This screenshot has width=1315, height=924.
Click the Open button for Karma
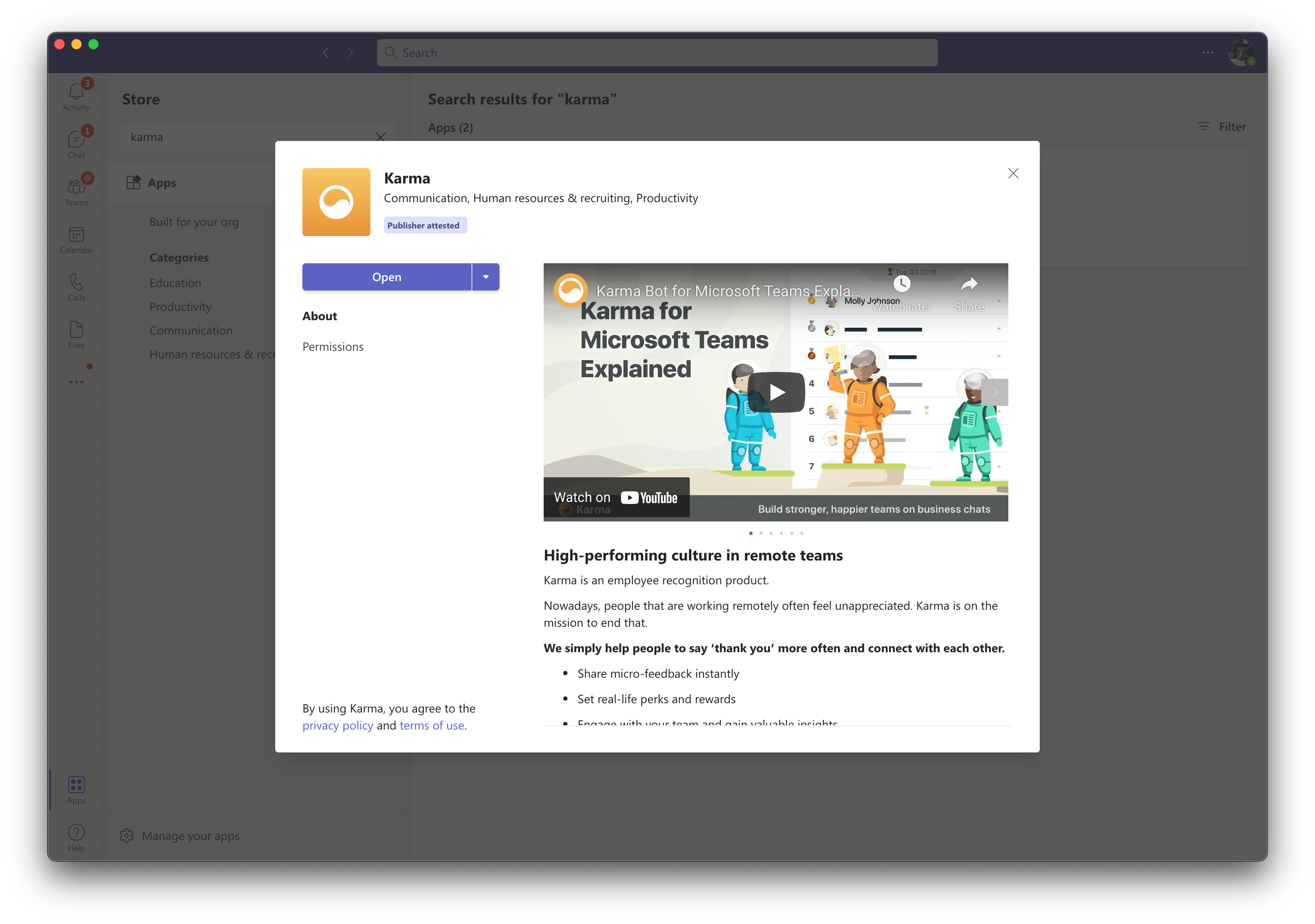tap(387, 277)
